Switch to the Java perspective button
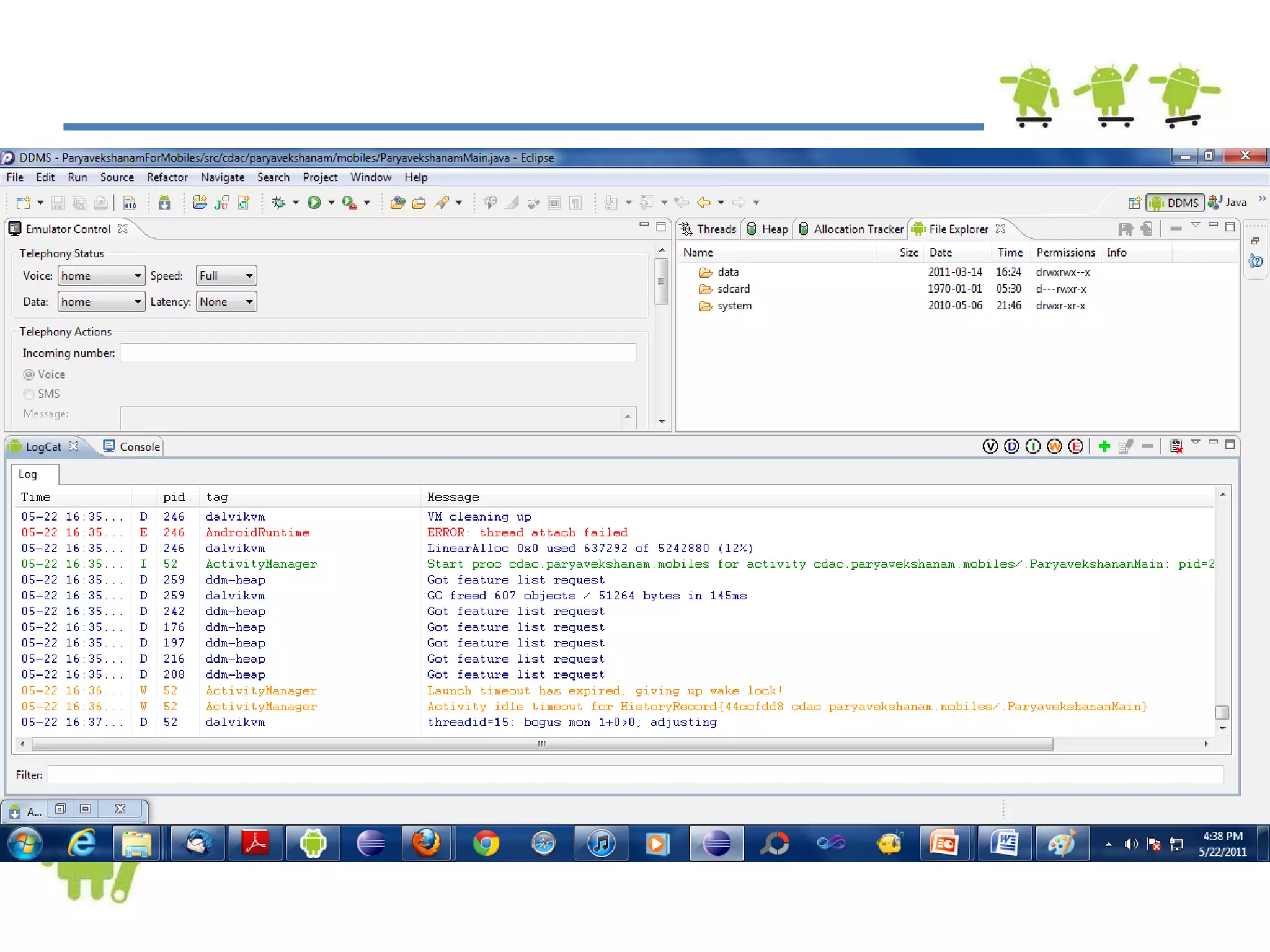The height and width of the screenshot is (952, 1270). [1228, 203]
